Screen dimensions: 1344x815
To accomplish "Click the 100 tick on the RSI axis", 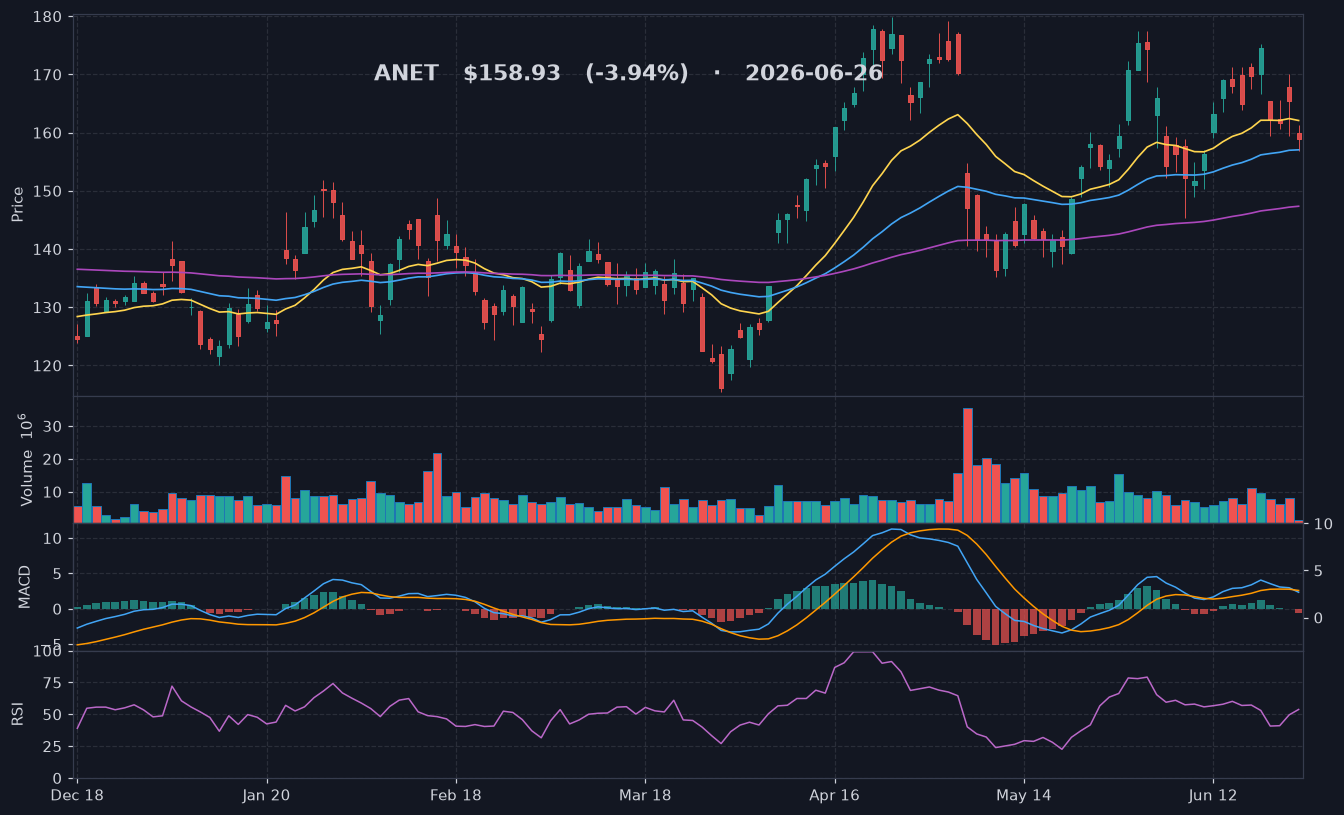I will pyautogui.click(x=49, y=652).
